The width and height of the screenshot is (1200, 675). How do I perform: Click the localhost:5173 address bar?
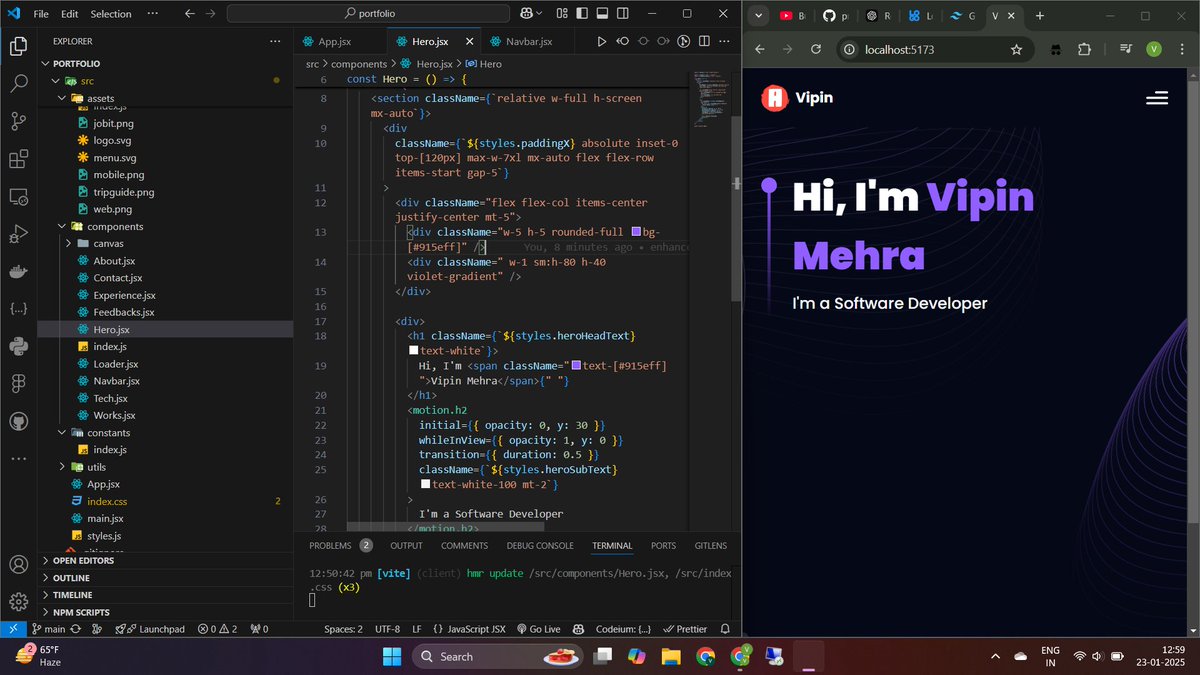[900, 48]
